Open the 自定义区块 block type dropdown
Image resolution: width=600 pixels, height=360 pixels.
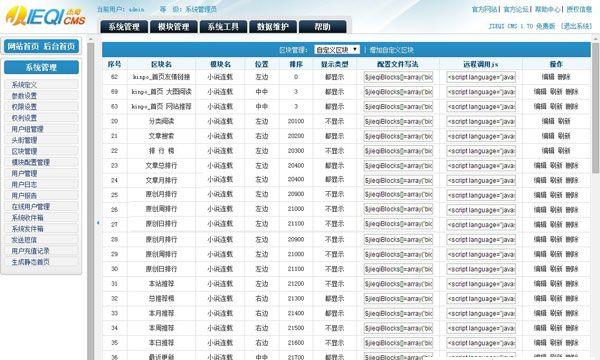(337, 50)
